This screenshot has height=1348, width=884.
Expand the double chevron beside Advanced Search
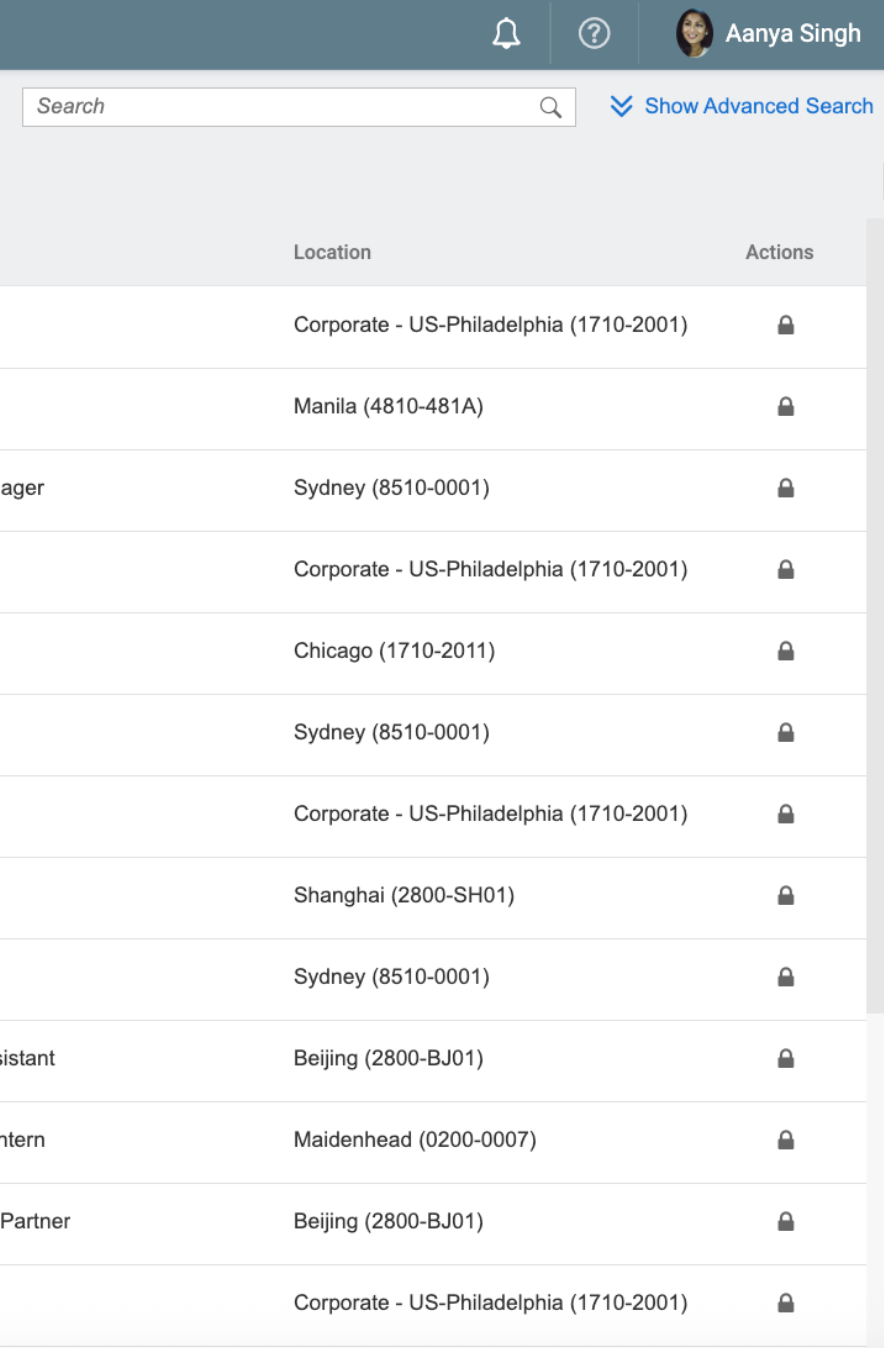point(621,107)
